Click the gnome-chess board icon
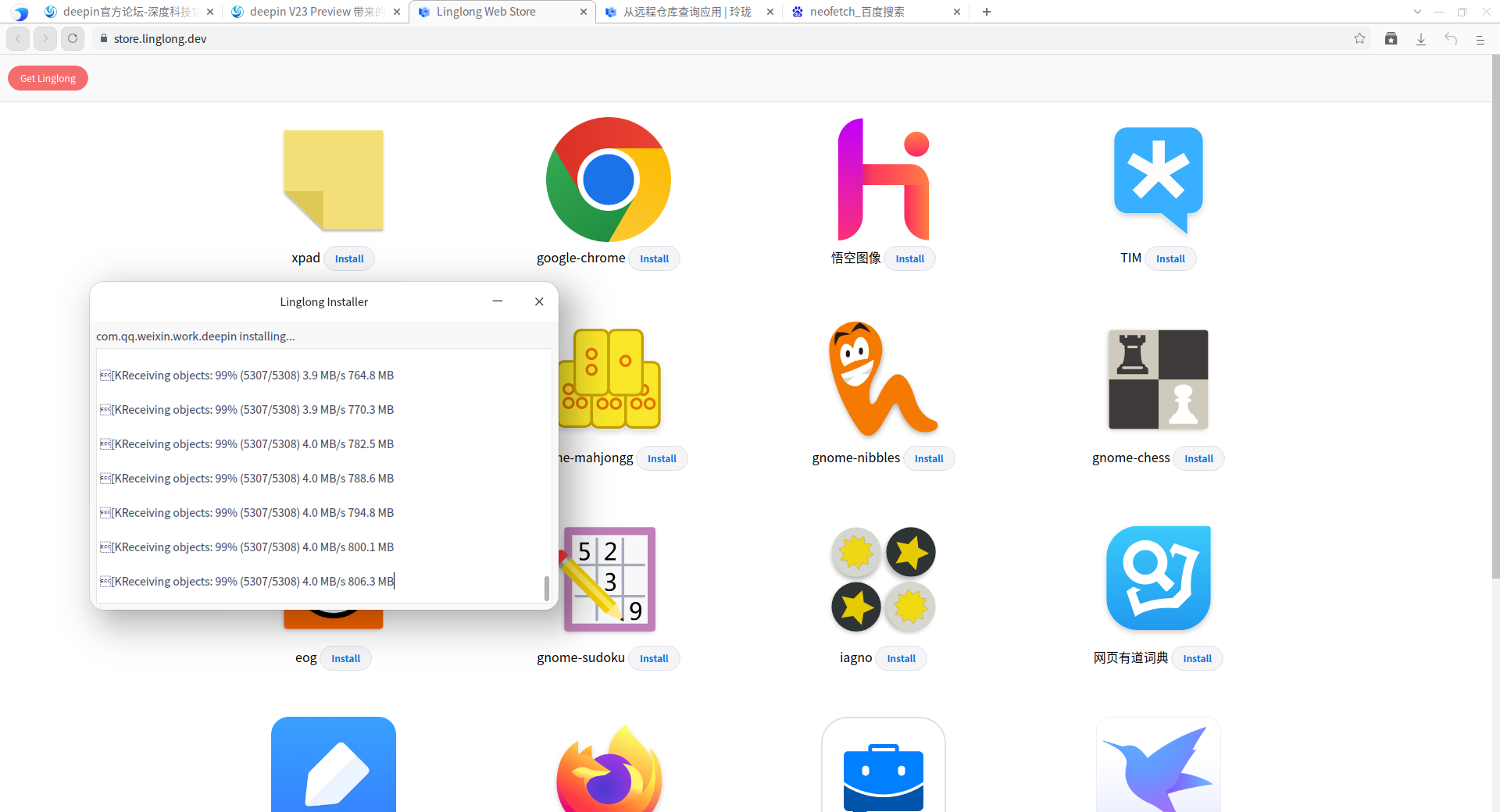The height and width of the screenshot is (812, 1500). pos(1158,379)
